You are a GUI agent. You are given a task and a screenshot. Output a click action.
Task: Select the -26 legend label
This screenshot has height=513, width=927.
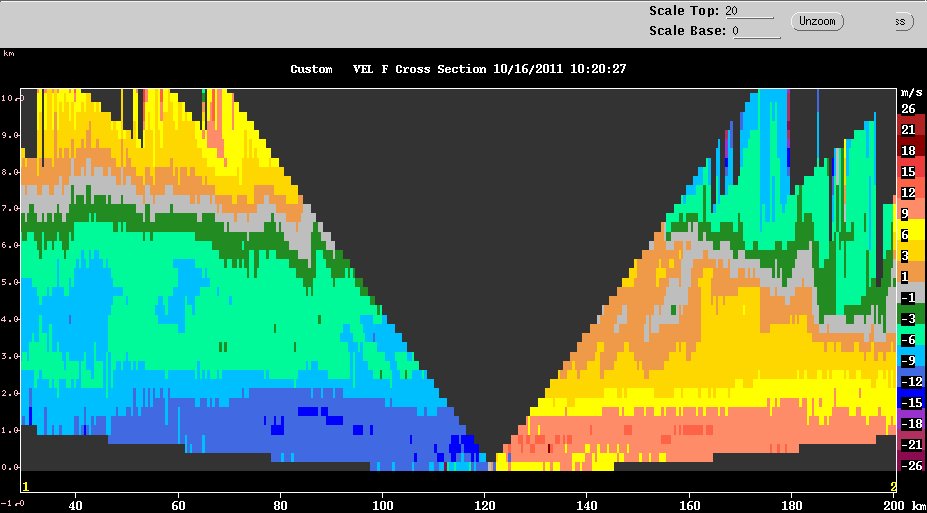point(911,466)
